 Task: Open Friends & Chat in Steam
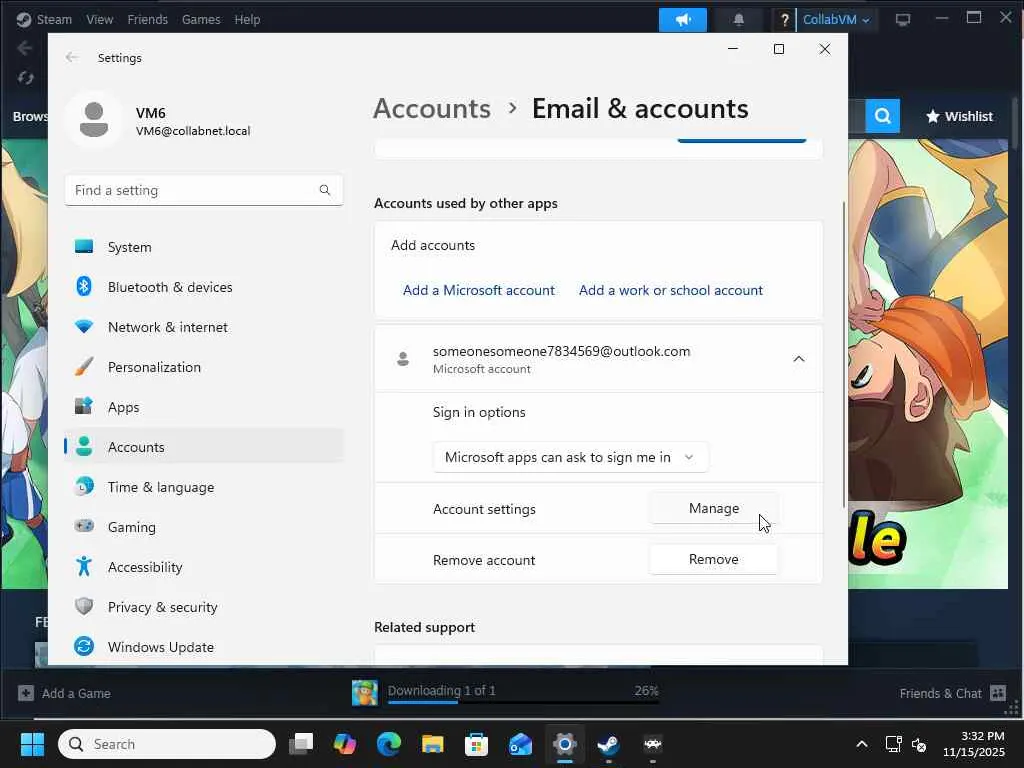pos(952,693)
